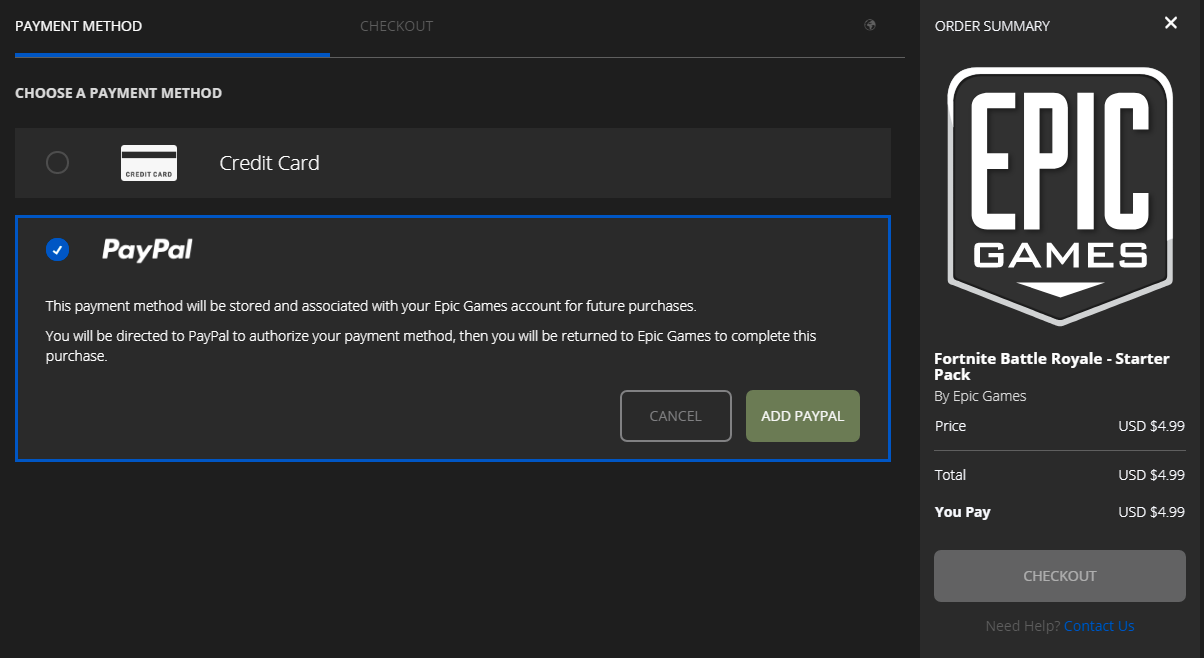Select the Credit Card radio button
The image size is (1204, 658).
click(x=58, y=162)
